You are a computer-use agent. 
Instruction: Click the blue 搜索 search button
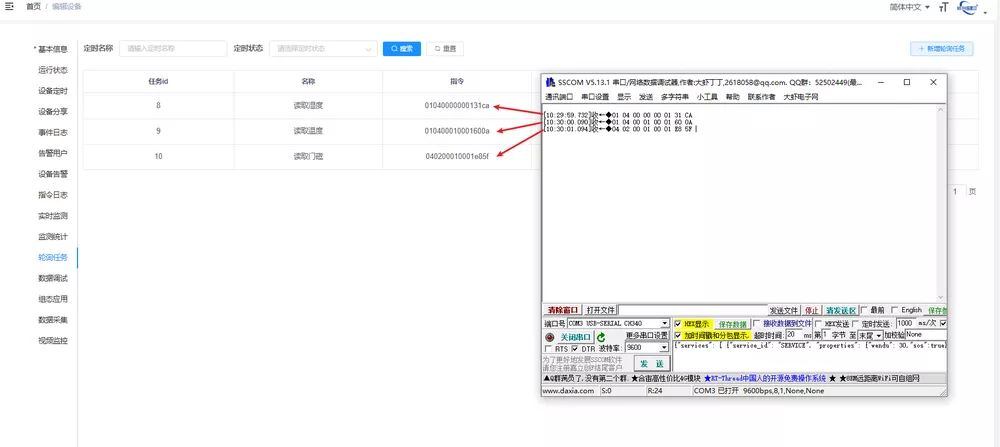point(401,48)
